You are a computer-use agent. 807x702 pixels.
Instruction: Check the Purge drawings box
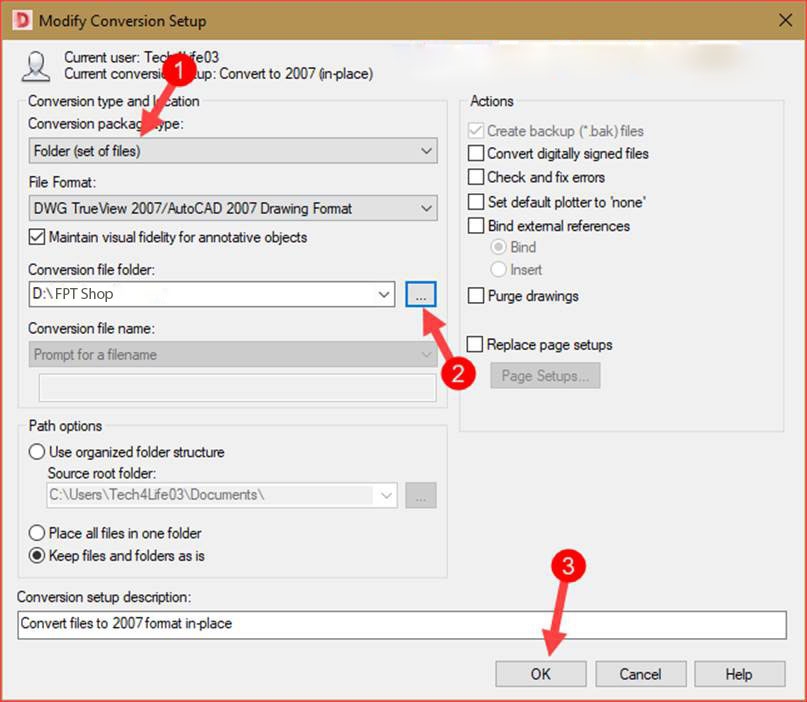point(474,295)
